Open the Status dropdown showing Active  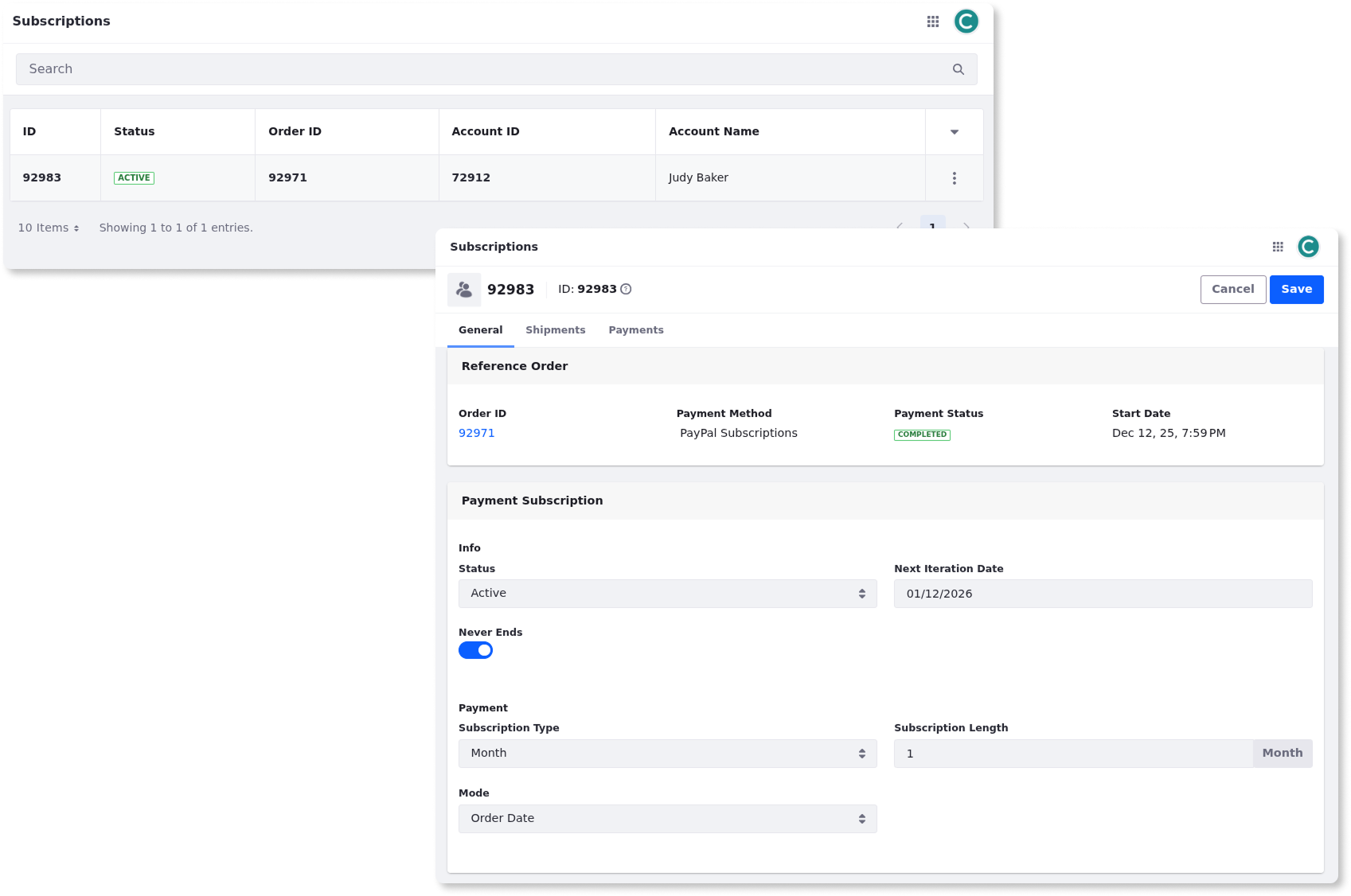(x=667, y=594)
